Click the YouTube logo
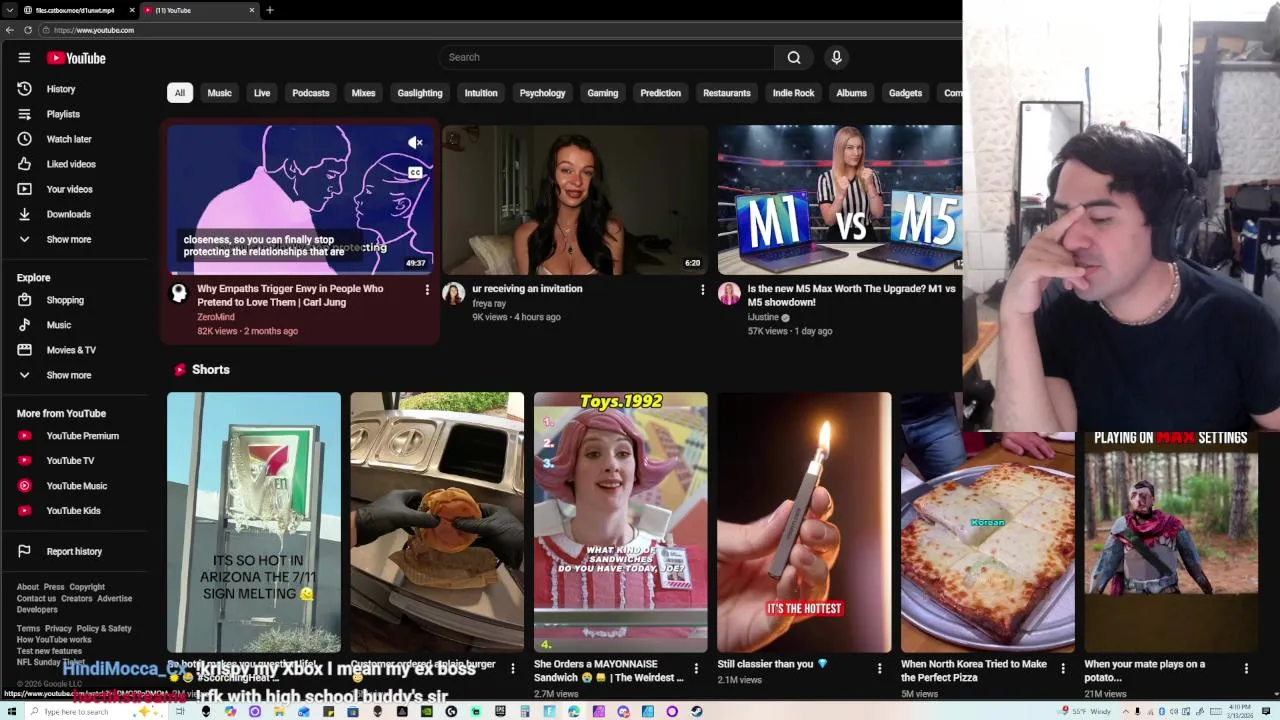 pyautogui.click(x=76, y=58)
